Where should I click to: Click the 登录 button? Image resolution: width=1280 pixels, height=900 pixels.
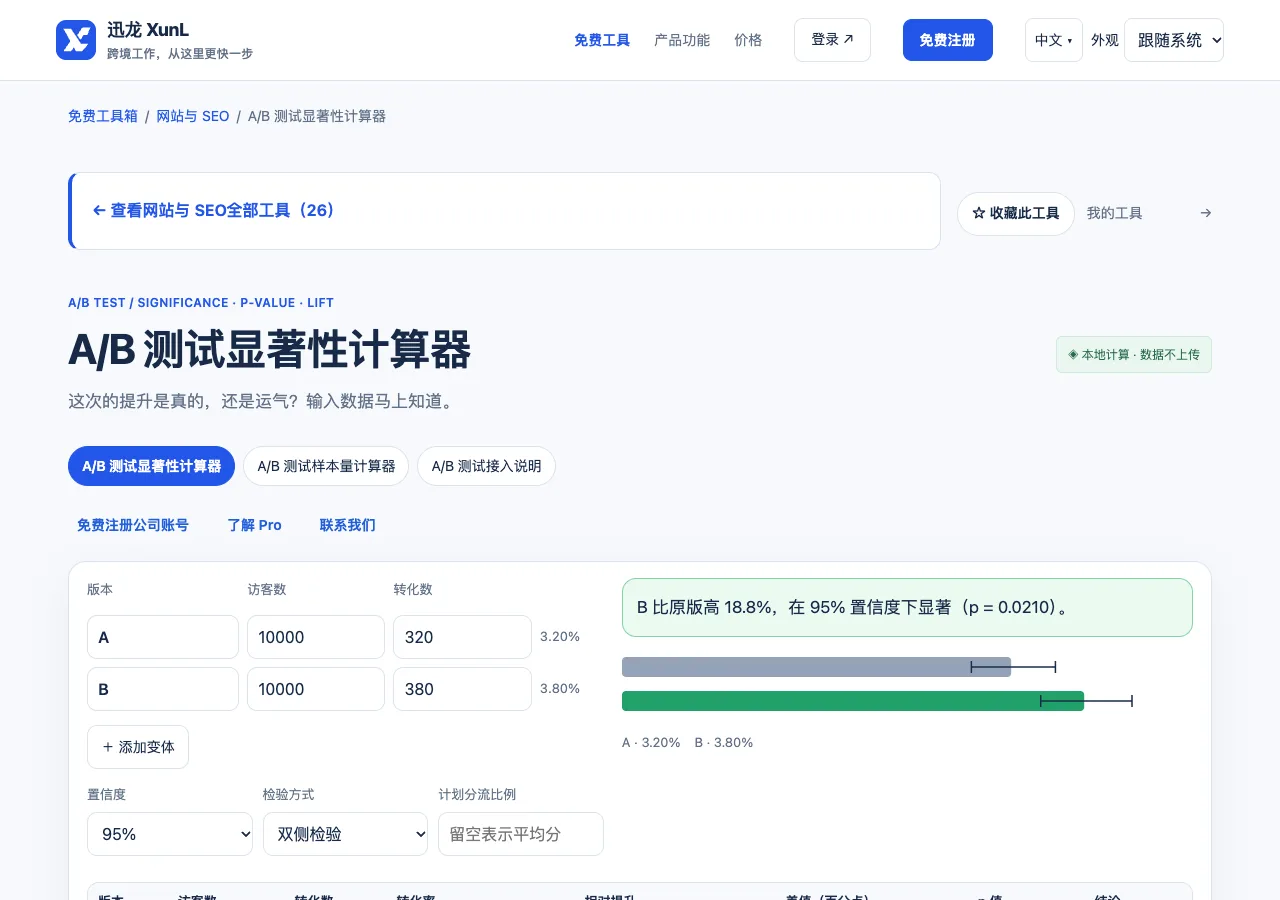[832, 40]
